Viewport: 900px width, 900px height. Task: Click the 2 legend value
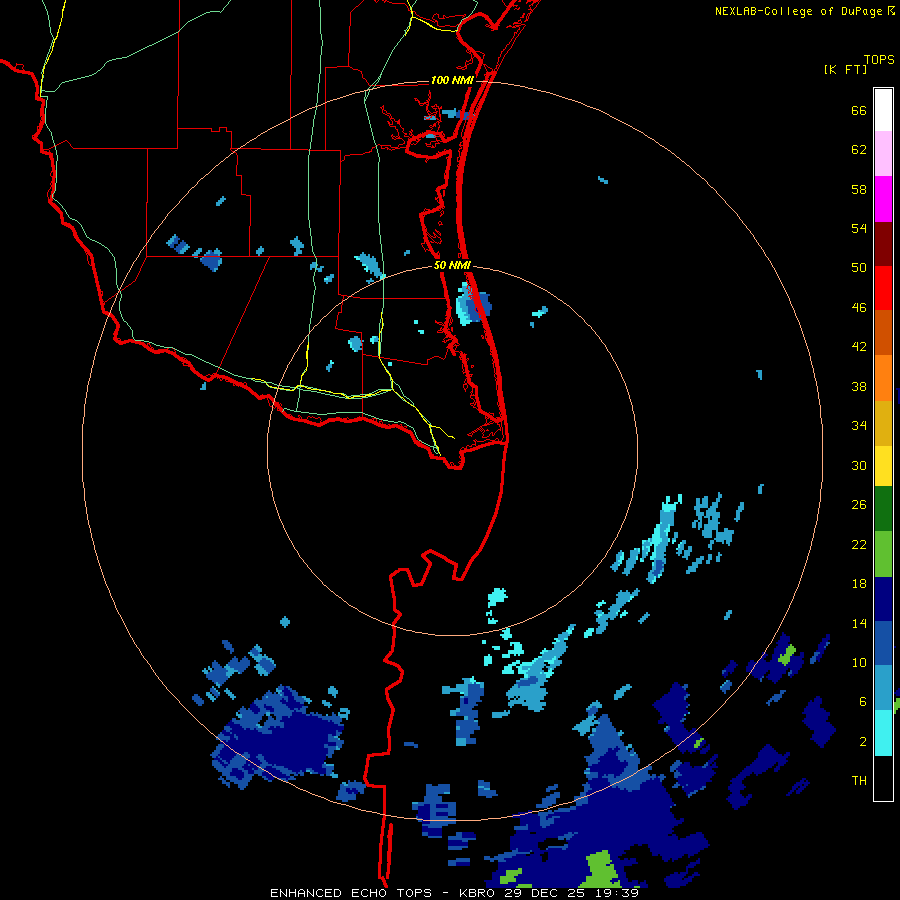tap(863, 742)
